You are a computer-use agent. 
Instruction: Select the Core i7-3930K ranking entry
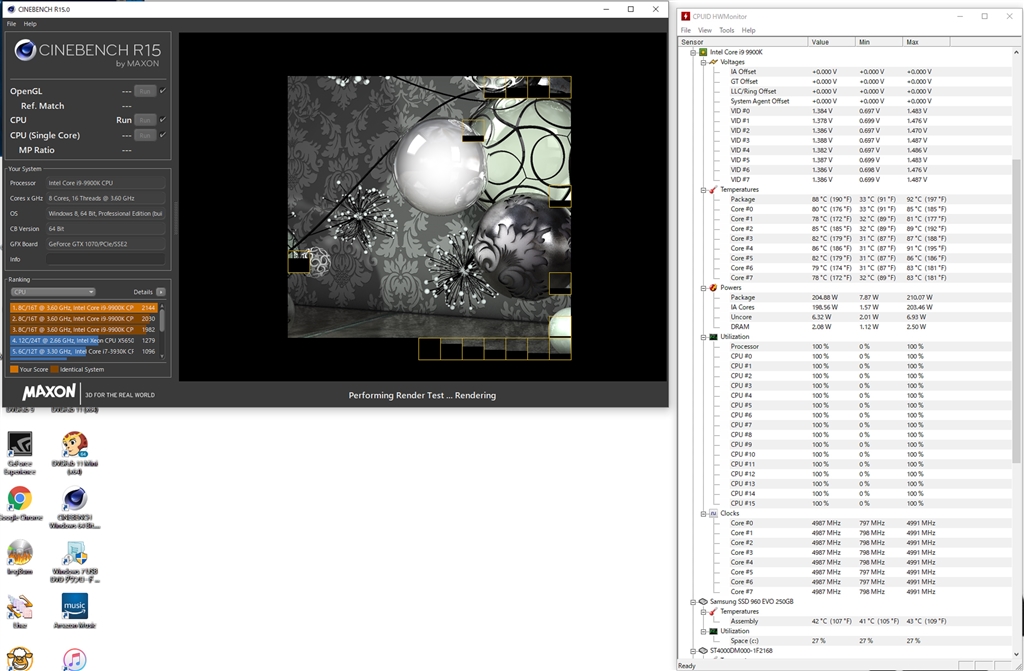click(84, 352)
